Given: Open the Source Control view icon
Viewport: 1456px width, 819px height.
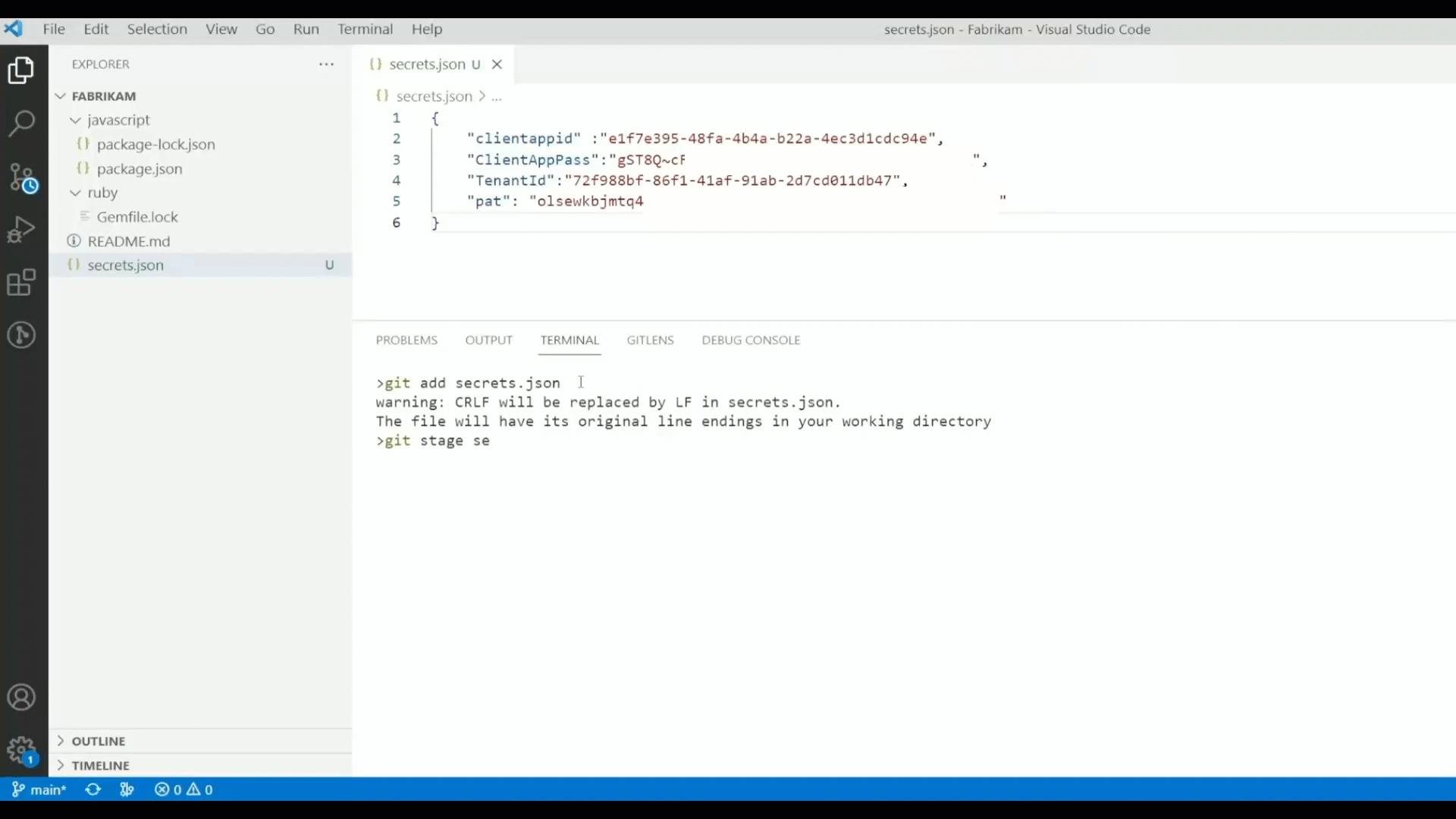Looking at the screenshot, I should tap(23, 178).
